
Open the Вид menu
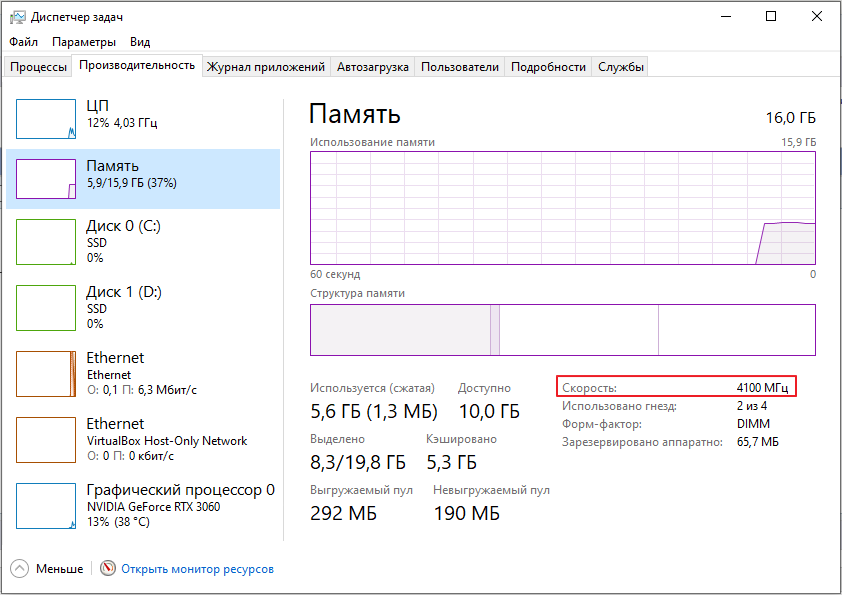[140, 42]
